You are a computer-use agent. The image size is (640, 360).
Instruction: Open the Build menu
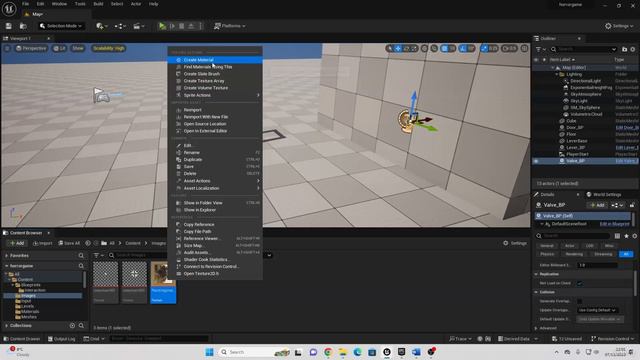tap(98, 4)
